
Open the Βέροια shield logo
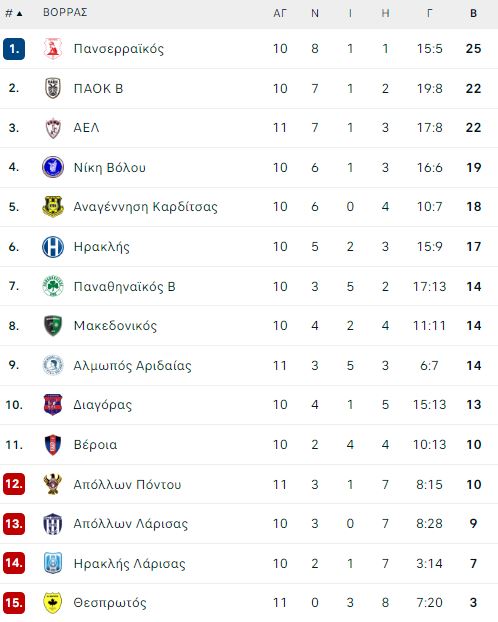click(53, 444)
